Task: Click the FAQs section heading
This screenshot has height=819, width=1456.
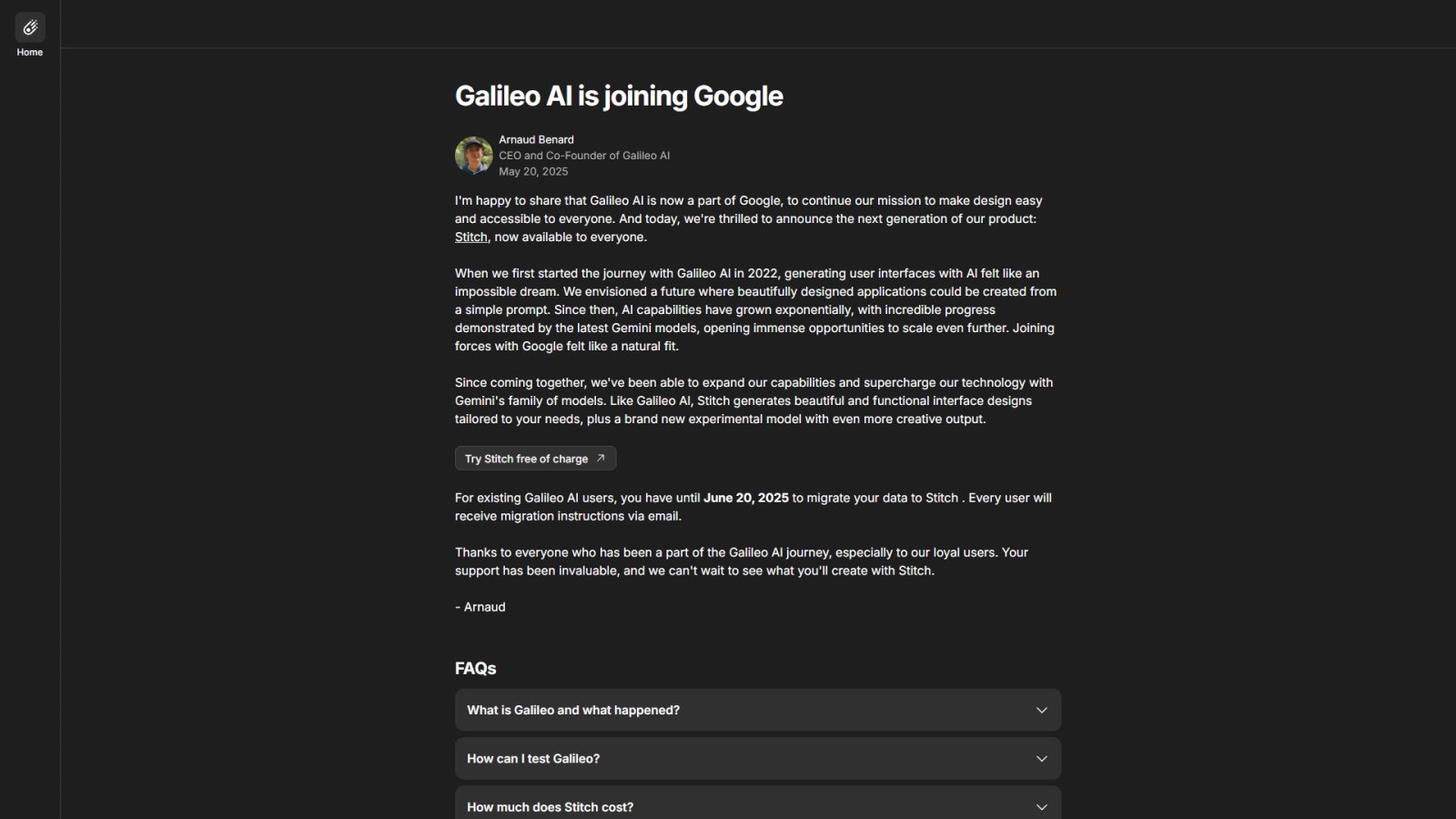Action: (475, 668)
